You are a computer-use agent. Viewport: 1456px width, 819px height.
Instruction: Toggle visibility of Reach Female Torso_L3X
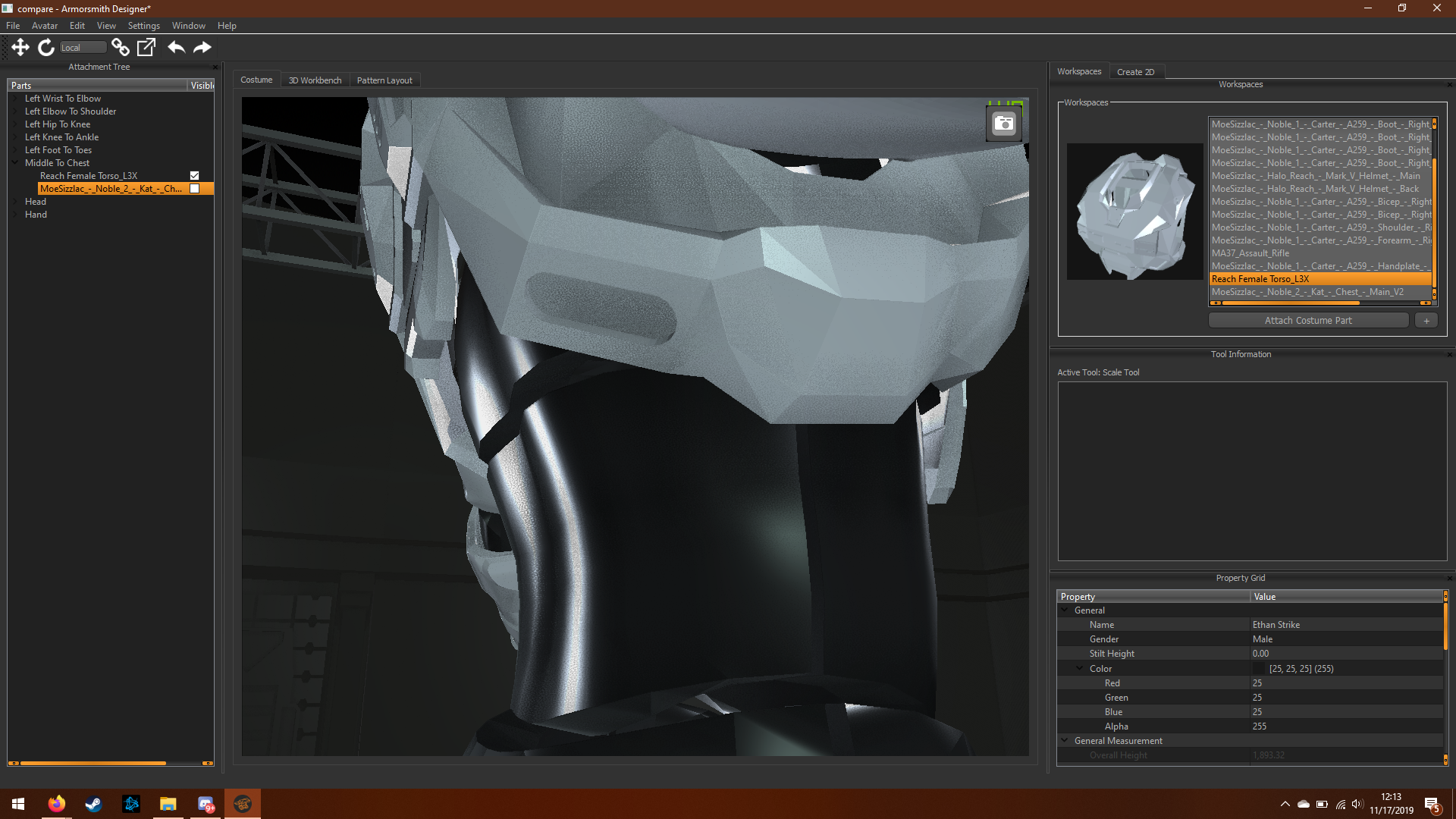pyautogui.click(x=194, y=175)
